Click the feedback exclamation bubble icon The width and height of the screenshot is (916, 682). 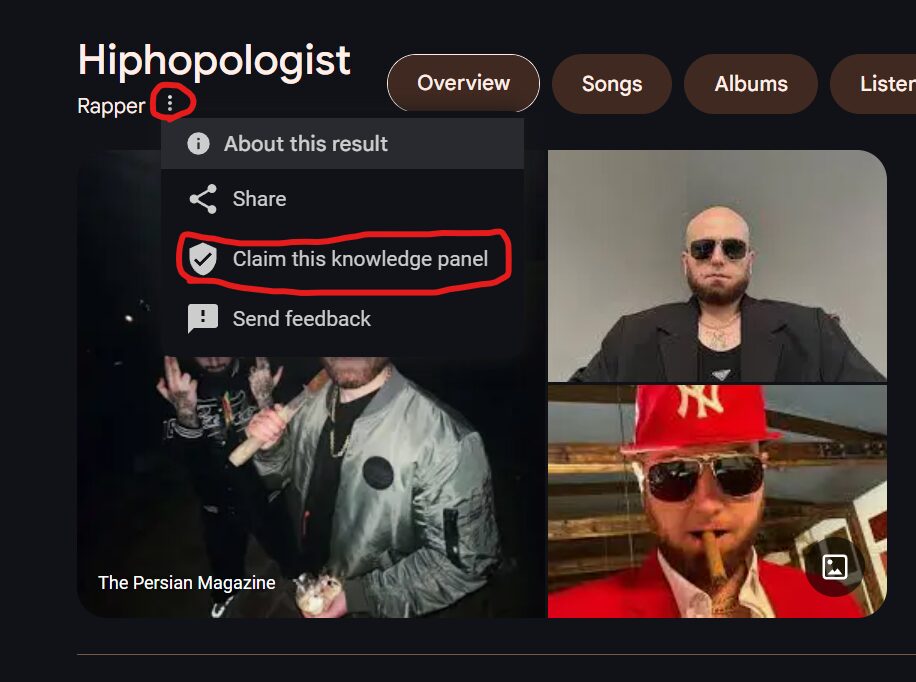click(203, 319)
